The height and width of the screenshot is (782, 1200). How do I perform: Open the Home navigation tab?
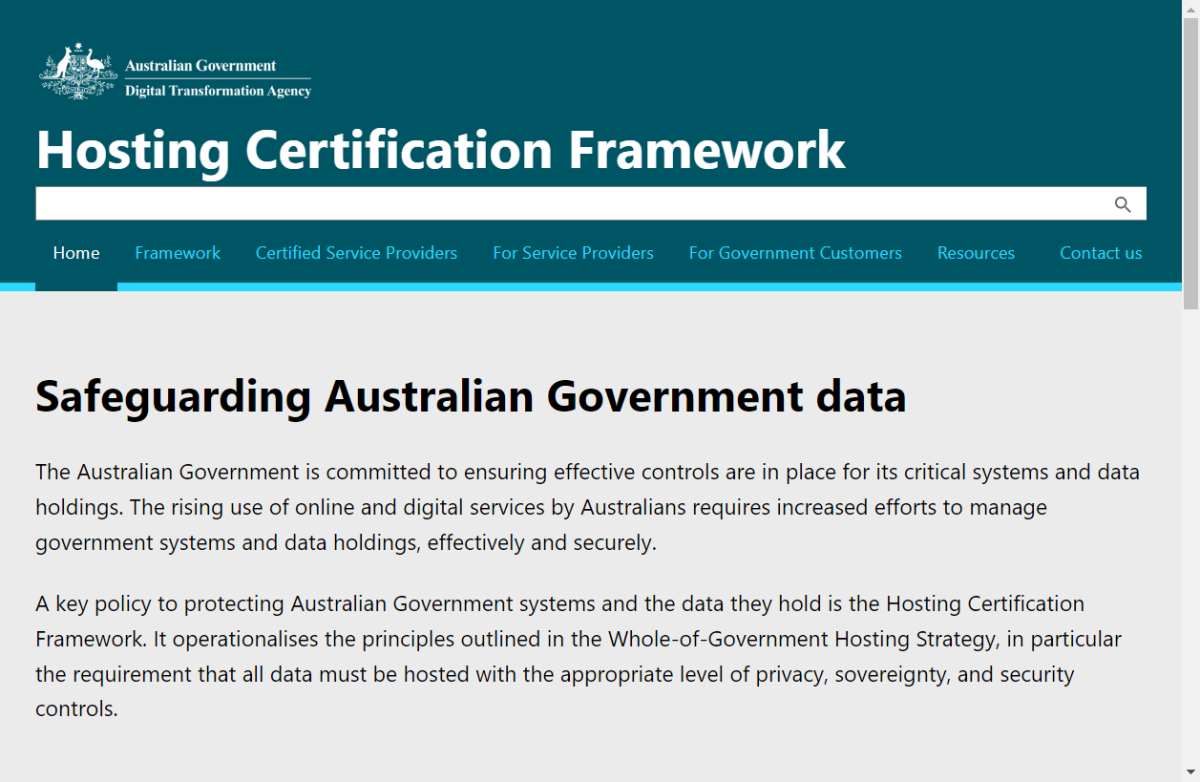[x=76, y=253]
